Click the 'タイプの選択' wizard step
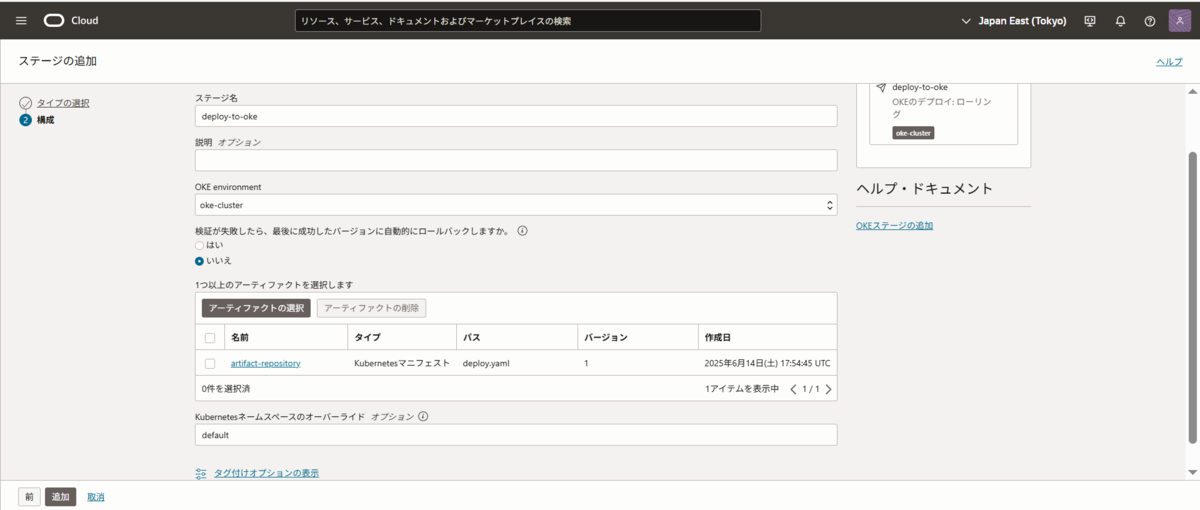Screen dimensions: 1200x510 click(64, 103)
